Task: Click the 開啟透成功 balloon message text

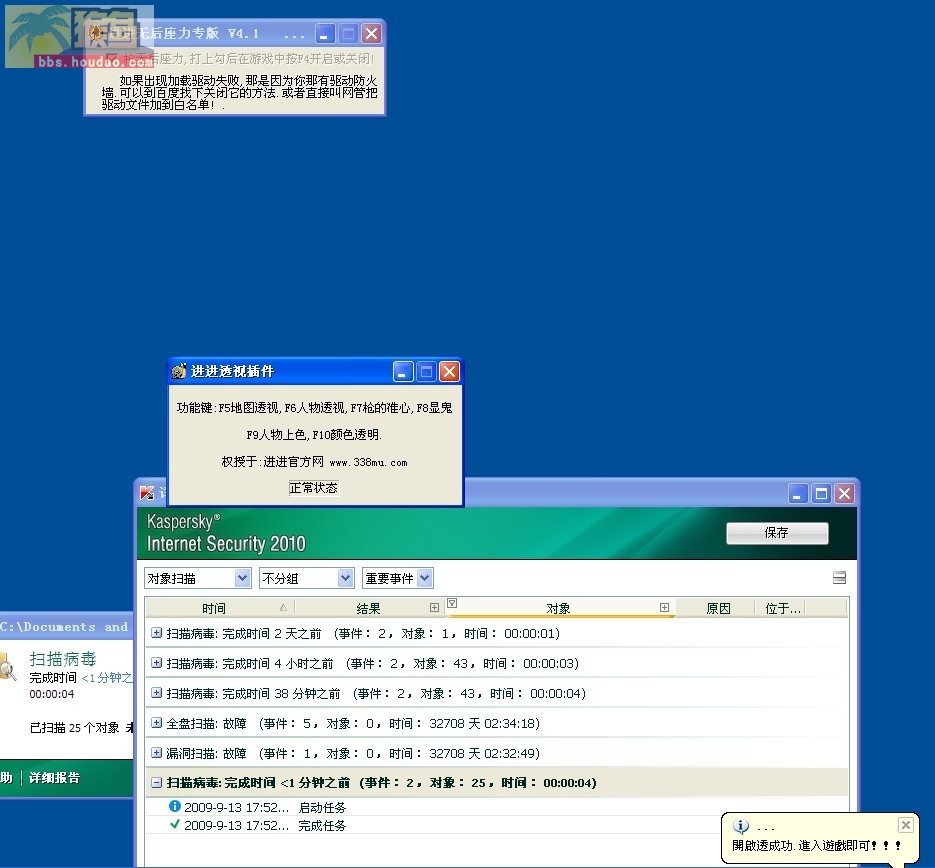Action: pos(817,845)
